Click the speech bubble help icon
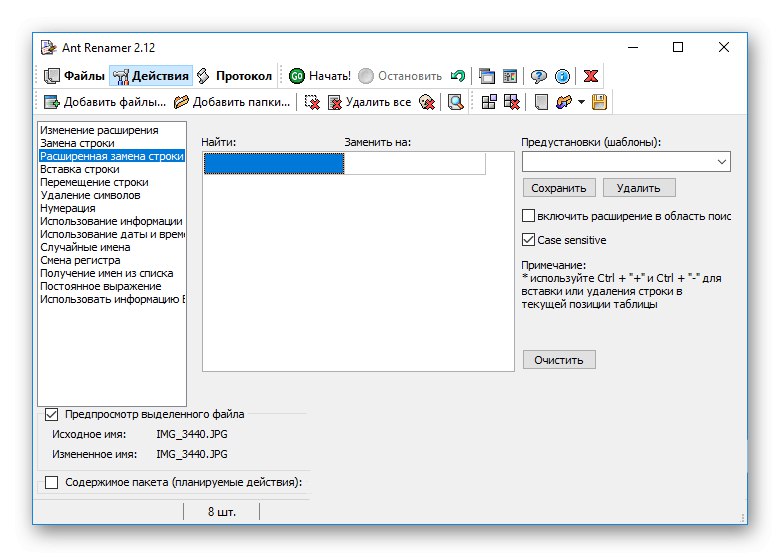780x557 pixels. point(538,76)
